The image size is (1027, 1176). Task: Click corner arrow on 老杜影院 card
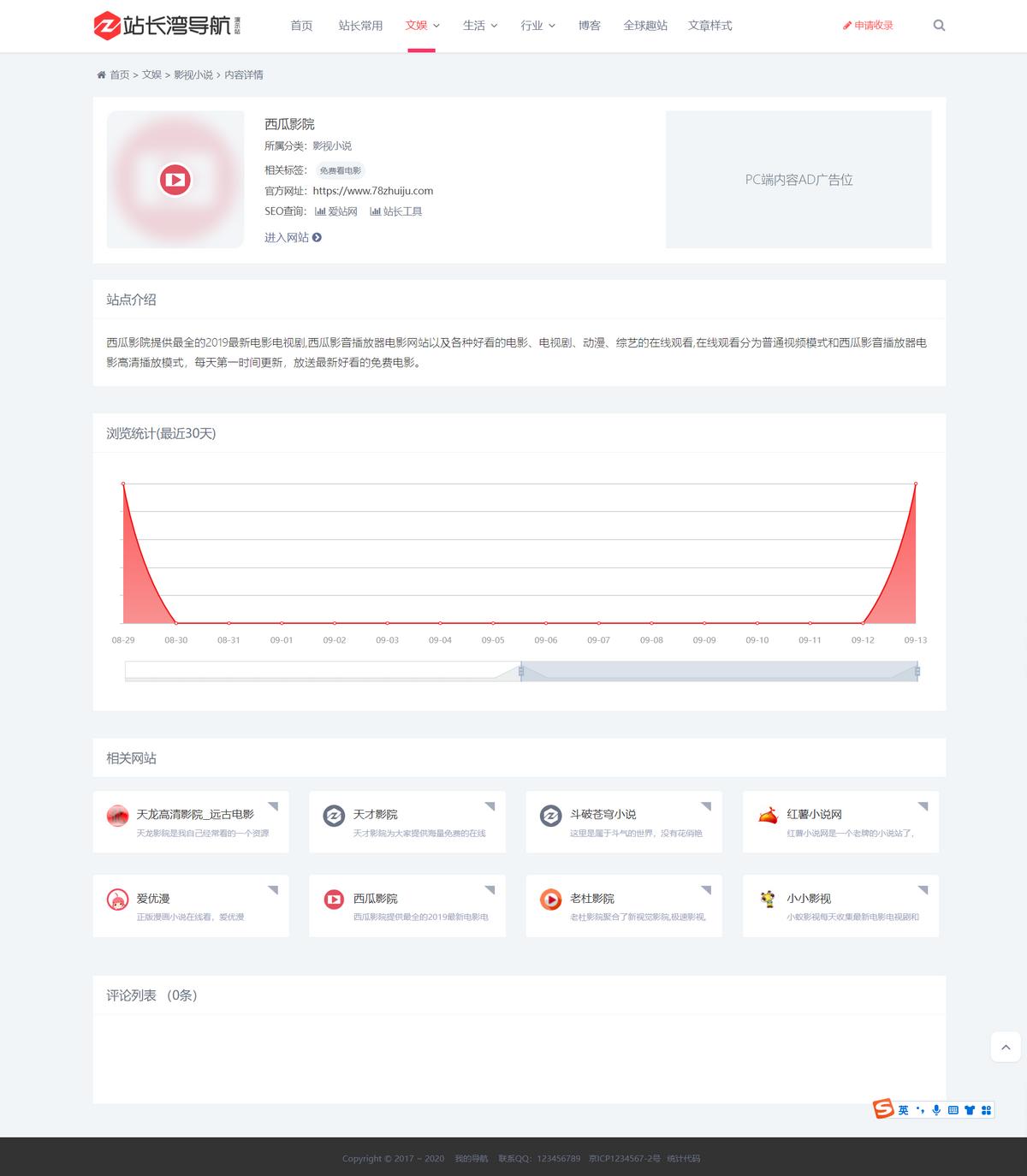coord(707,890)
